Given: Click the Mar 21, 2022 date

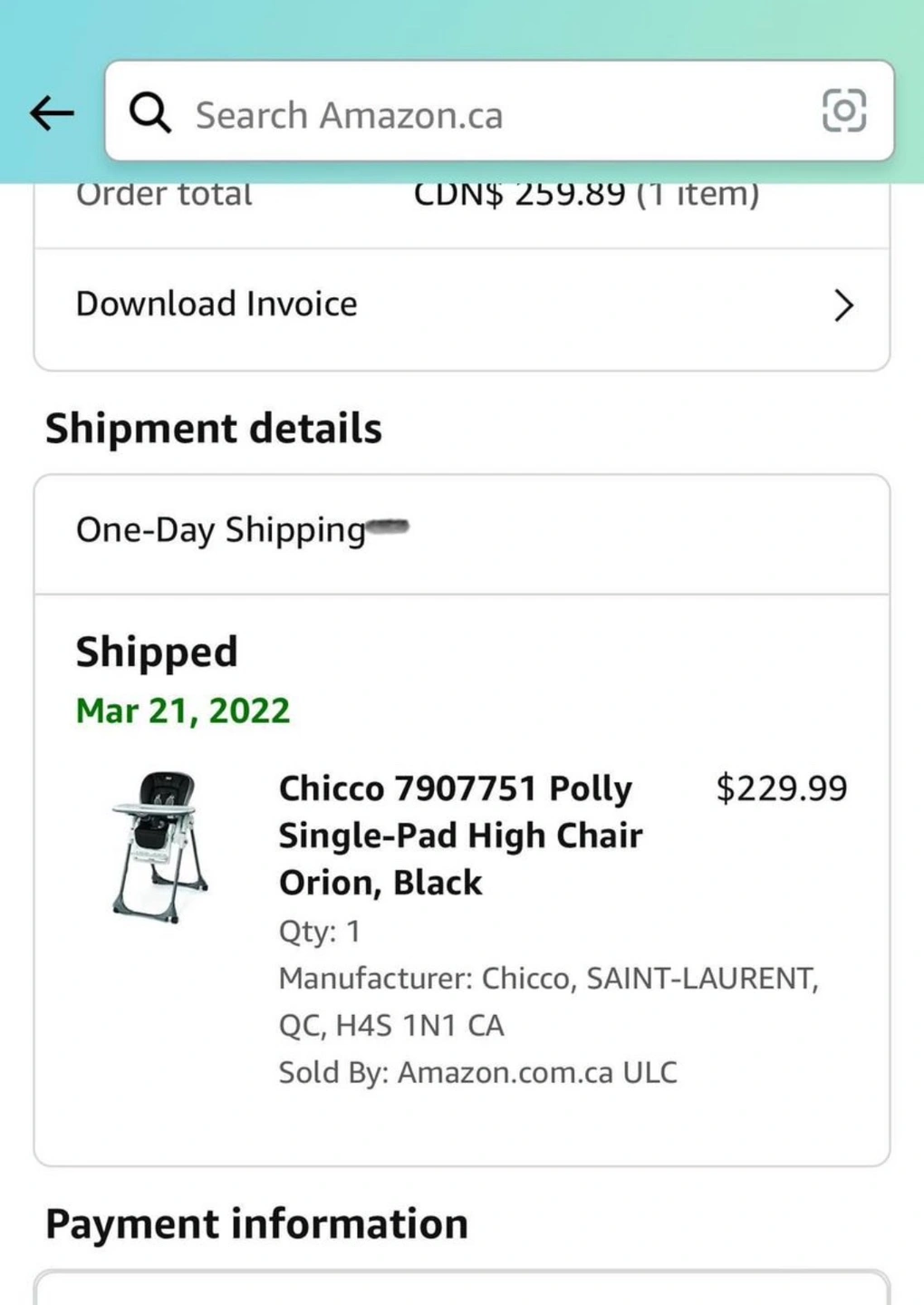Looking at the screenshot, I should coord(183,711).
